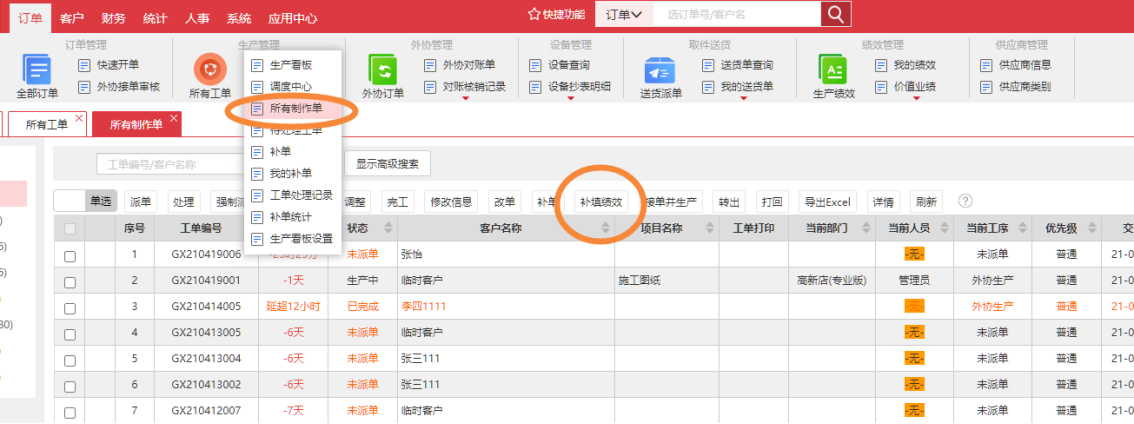Select 生产看板设置 from dropdown menu
This screenshot has width=1134, height=424.
pyautogui.click(x=292, y=239)
